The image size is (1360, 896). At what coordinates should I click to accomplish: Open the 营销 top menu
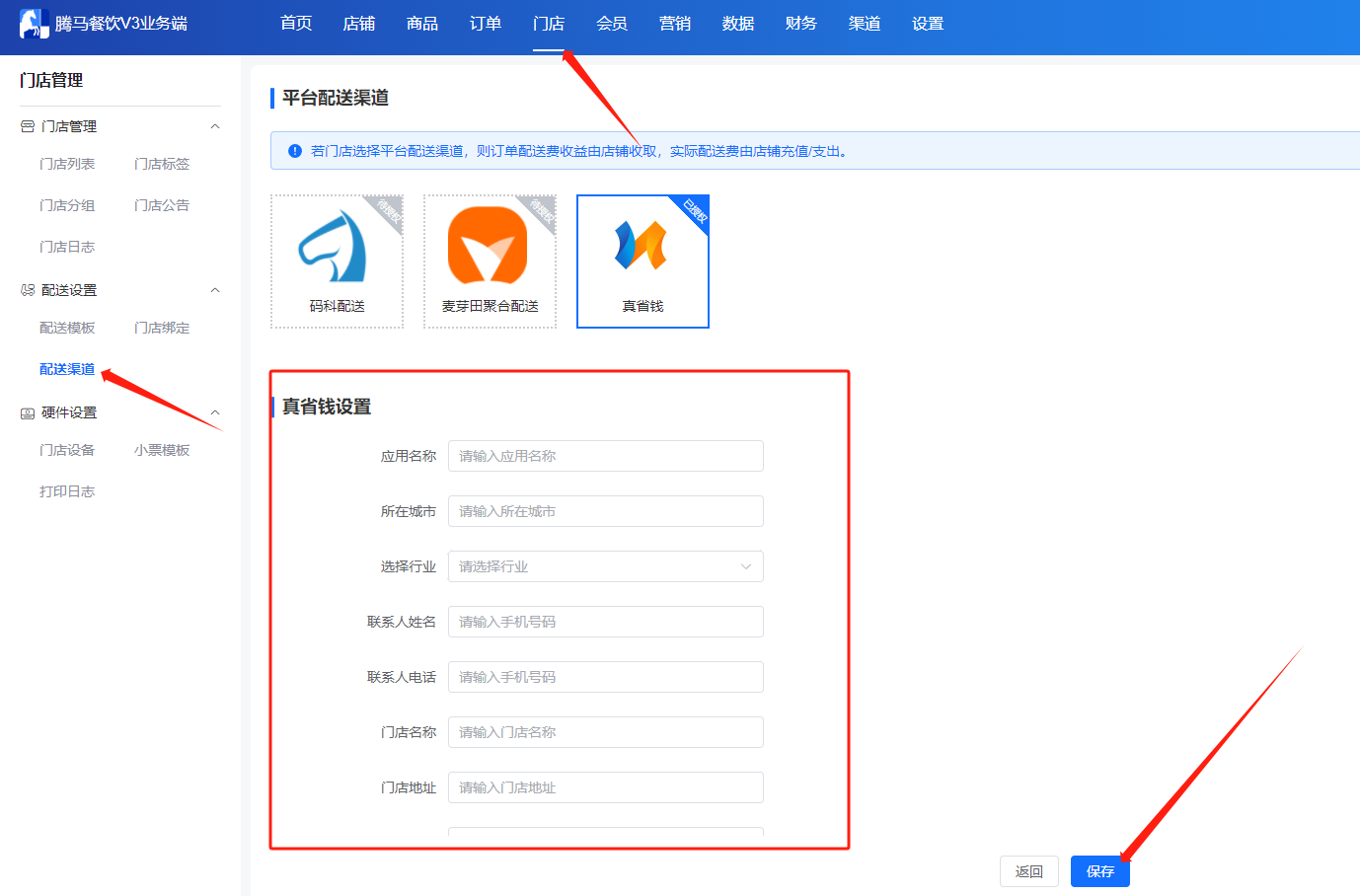point(675,24)
